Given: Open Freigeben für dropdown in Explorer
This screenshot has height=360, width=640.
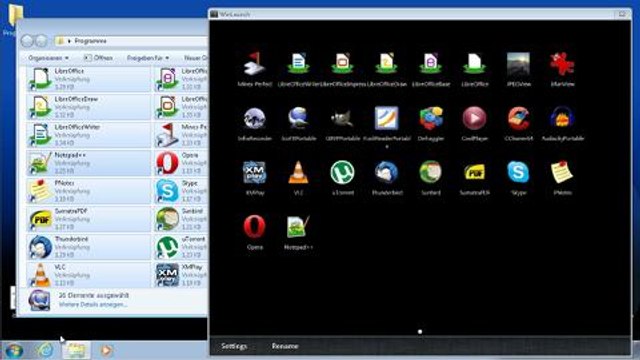Looking at the screenshot, I should pos(148,58).
